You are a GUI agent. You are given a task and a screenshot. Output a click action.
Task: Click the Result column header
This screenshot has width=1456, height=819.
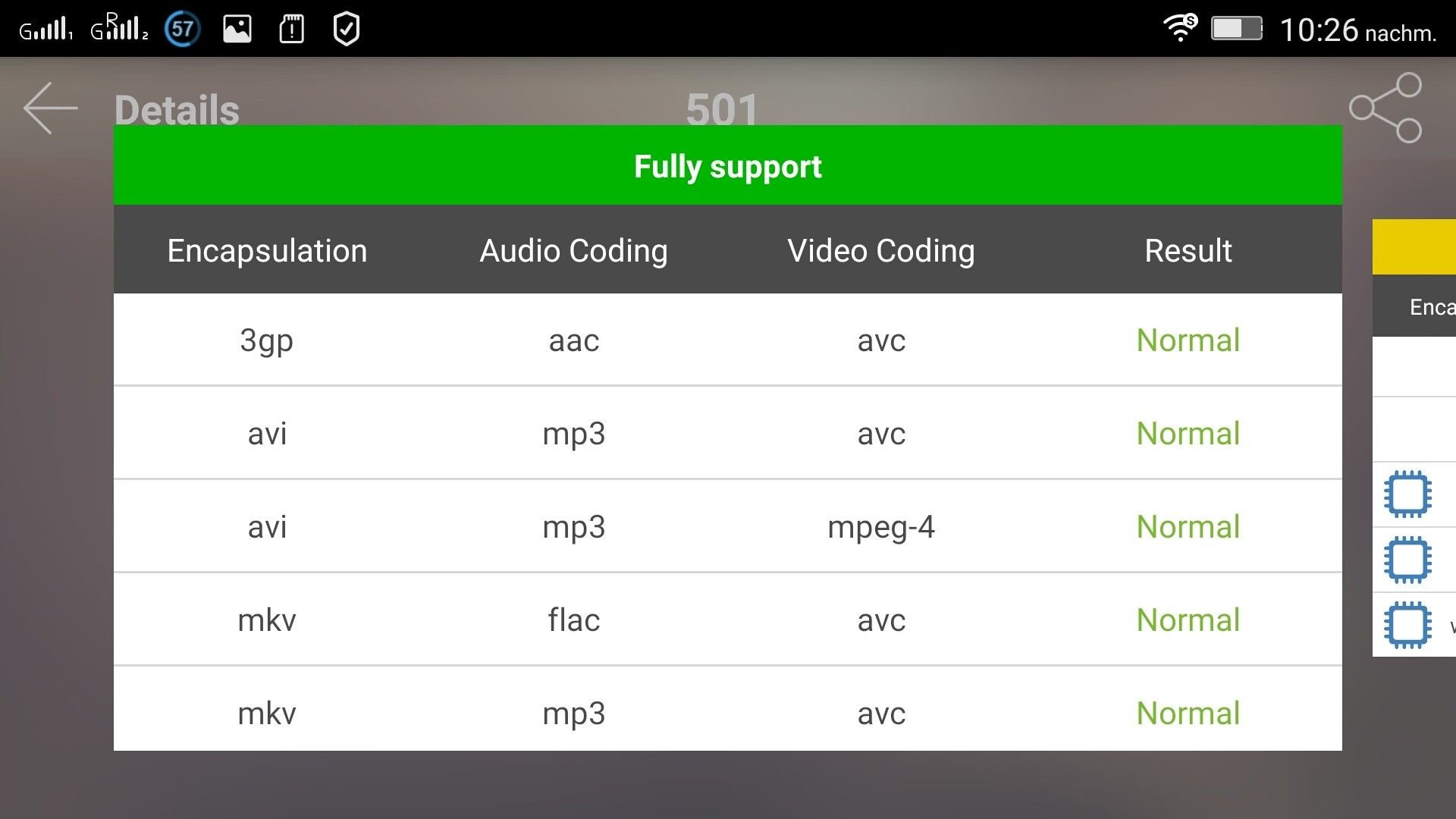(1188, 250)
